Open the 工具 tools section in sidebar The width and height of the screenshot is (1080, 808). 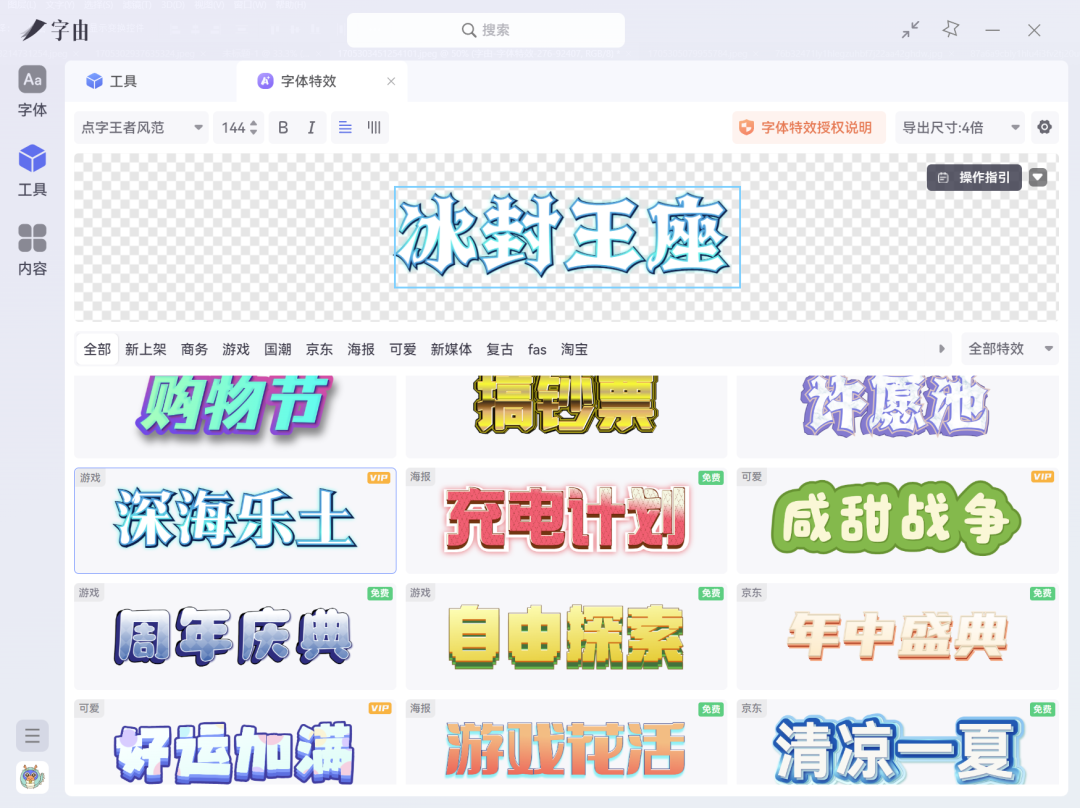[32, 170]
